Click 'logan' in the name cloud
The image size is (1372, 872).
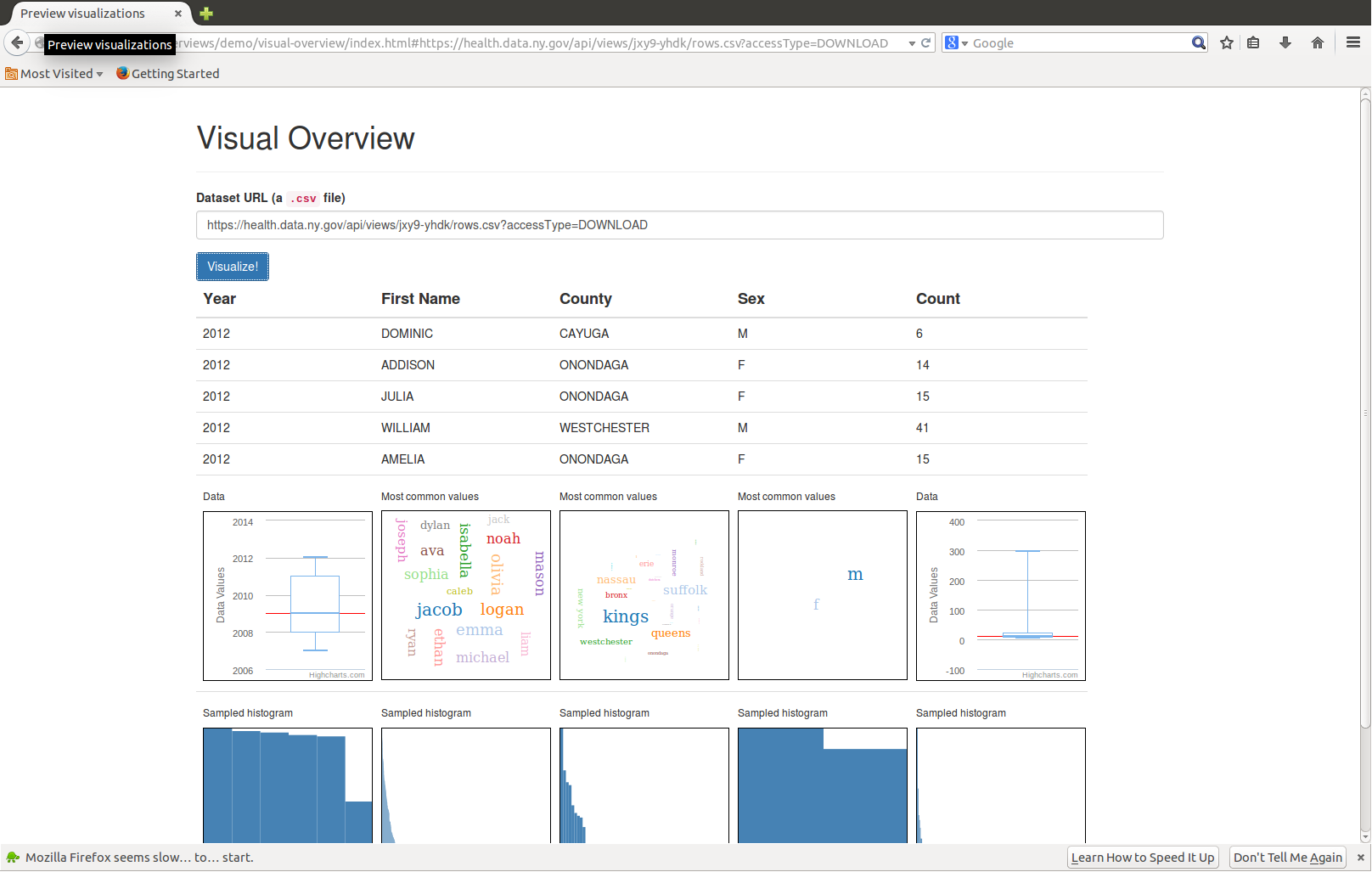(x=502, y=610)
